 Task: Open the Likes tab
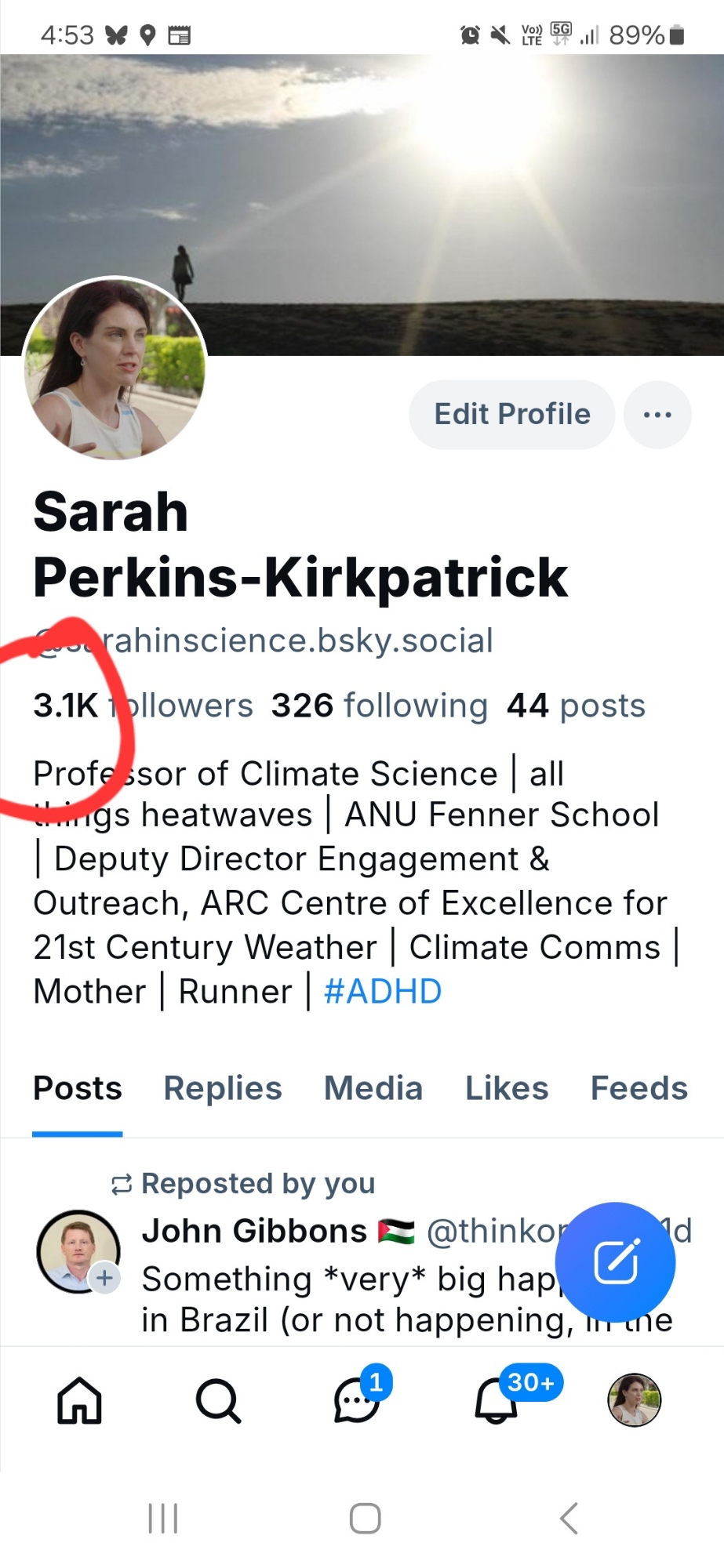point(507,1088)
